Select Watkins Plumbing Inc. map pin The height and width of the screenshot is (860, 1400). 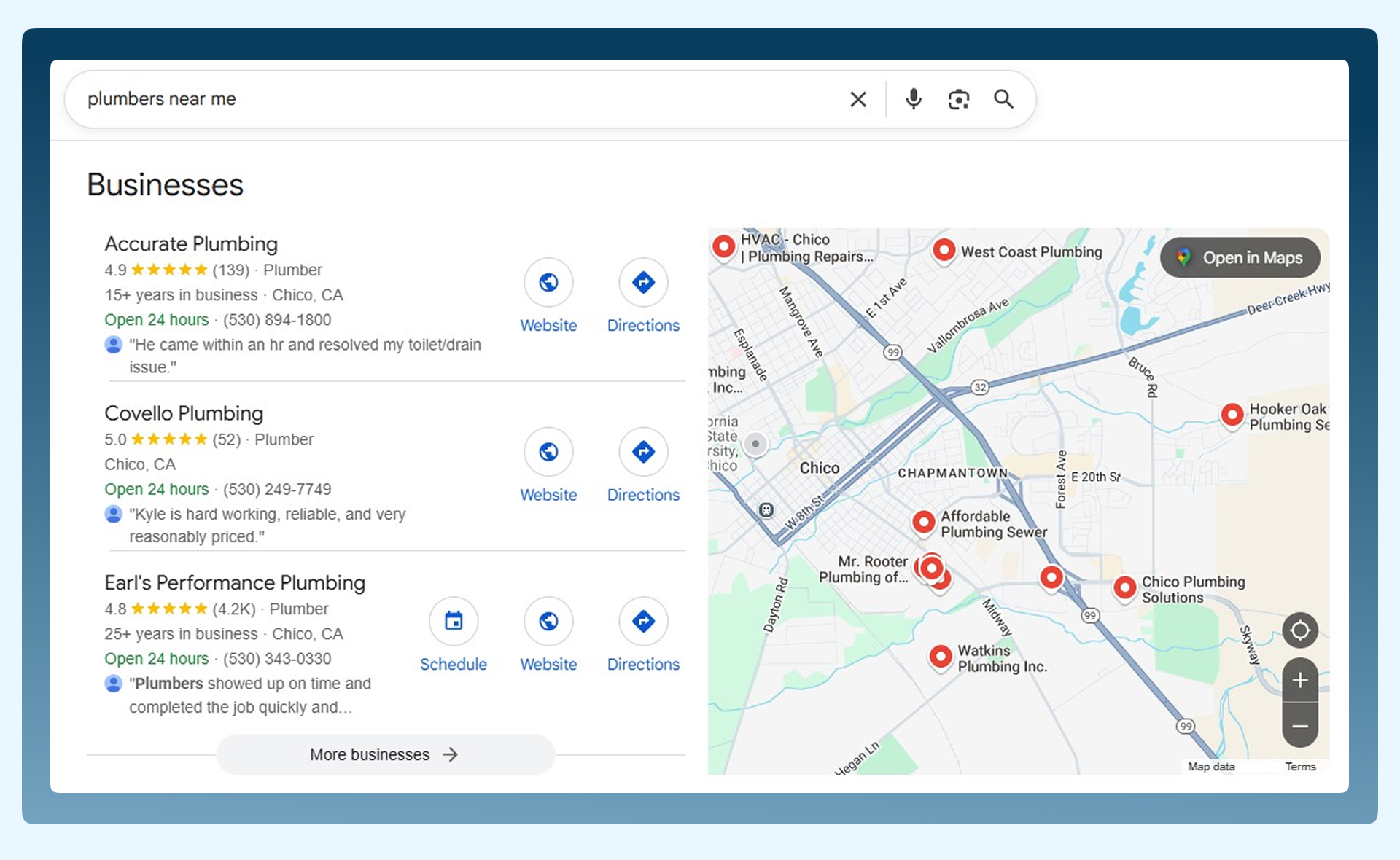[941, 657]
